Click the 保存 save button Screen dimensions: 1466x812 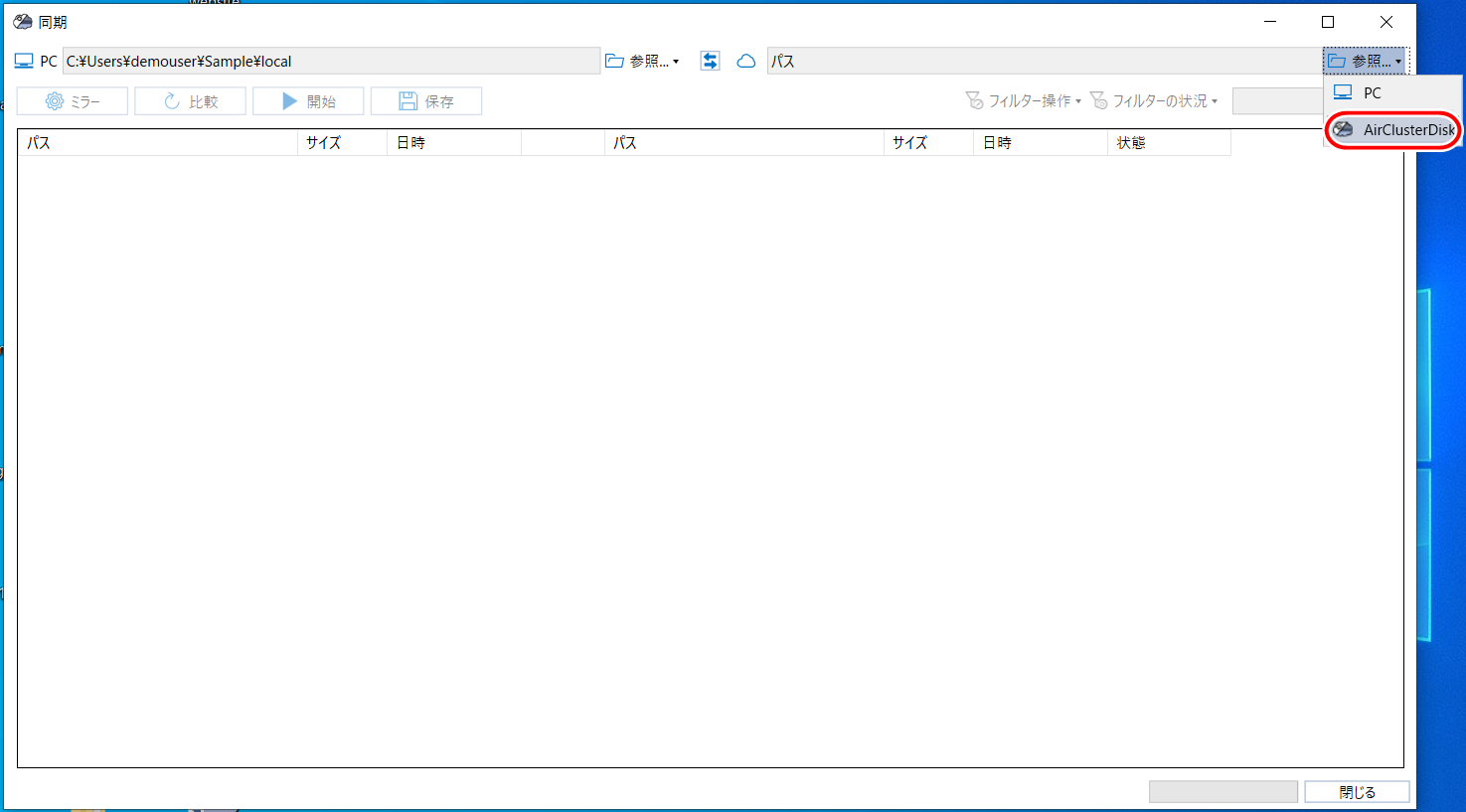pyautogui.click(x=426, y=101)
